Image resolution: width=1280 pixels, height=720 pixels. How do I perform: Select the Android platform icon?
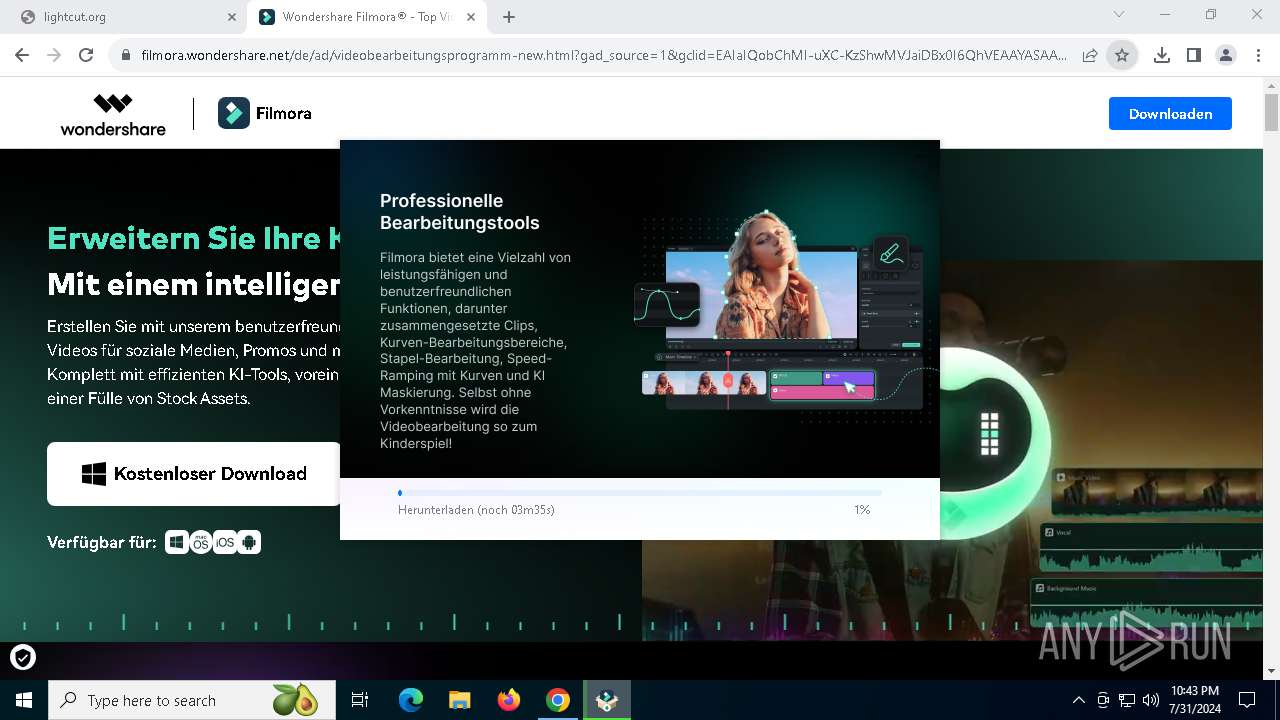click(x=249, y=543)
